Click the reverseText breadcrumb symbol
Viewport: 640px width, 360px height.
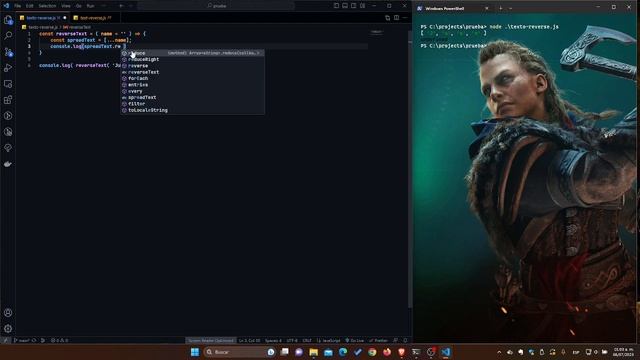coord(77,27)
